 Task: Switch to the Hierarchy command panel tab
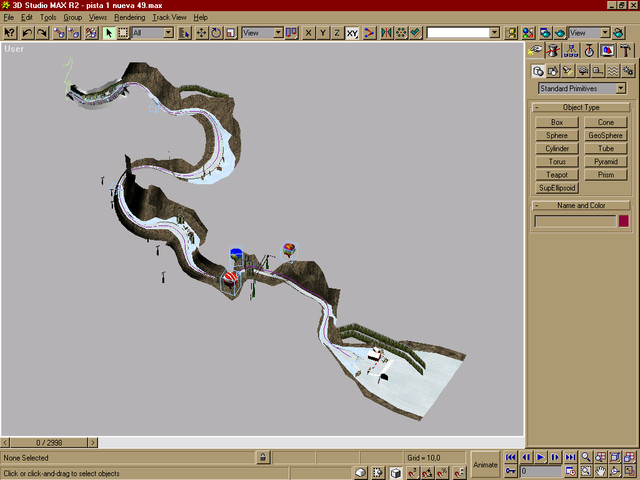pyautogui.click(x=571, y=50)
